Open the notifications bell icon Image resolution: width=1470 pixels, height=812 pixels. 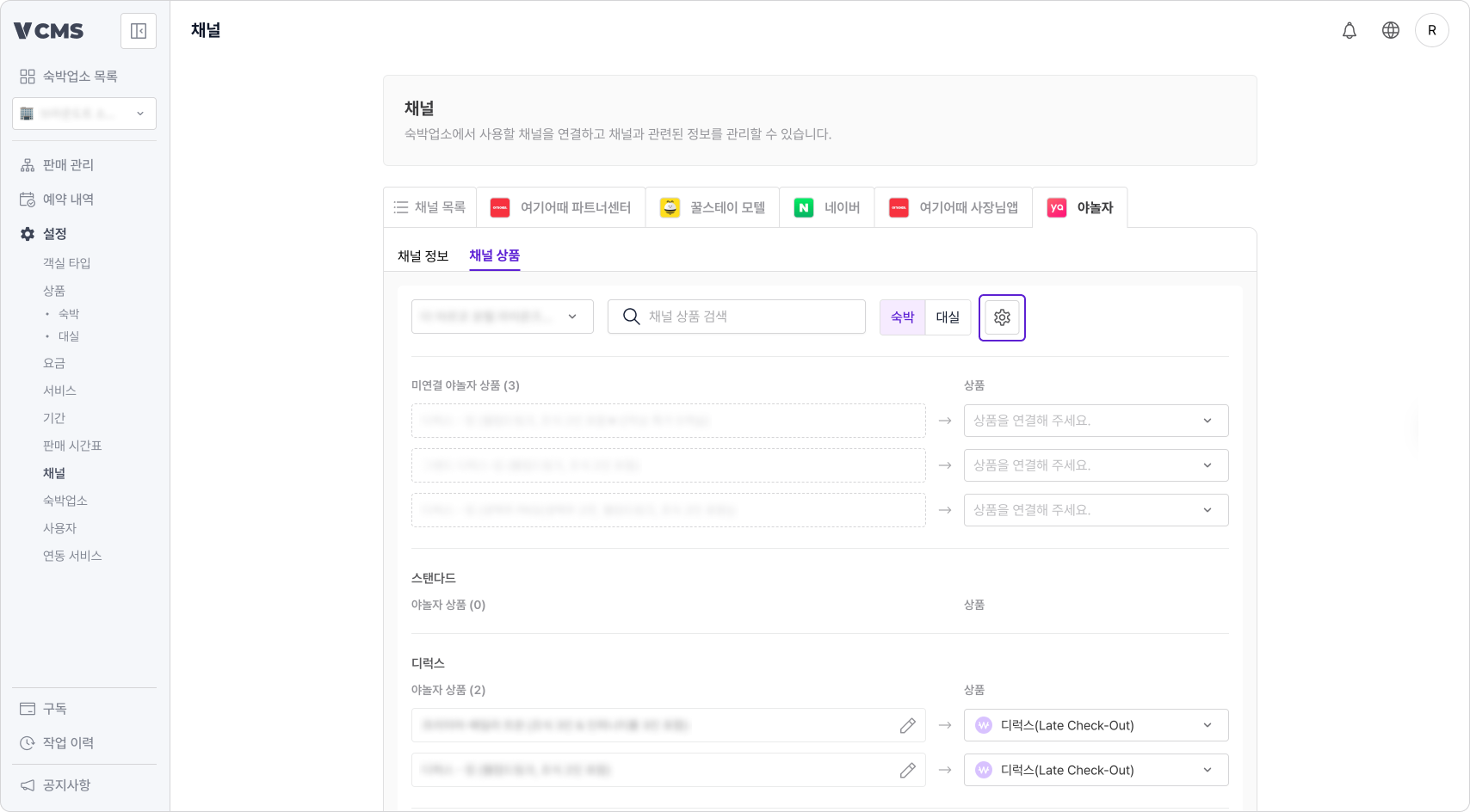pos(1350,30)
